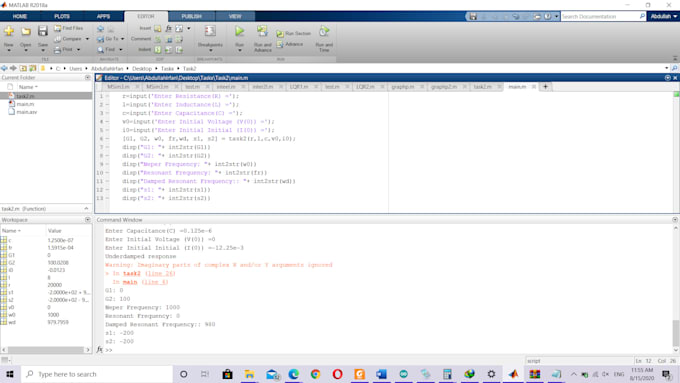The width and height of the screenshot is (680, 383).
Task: Expand the Workspace panel actions menu
Action: coord(88,220)
